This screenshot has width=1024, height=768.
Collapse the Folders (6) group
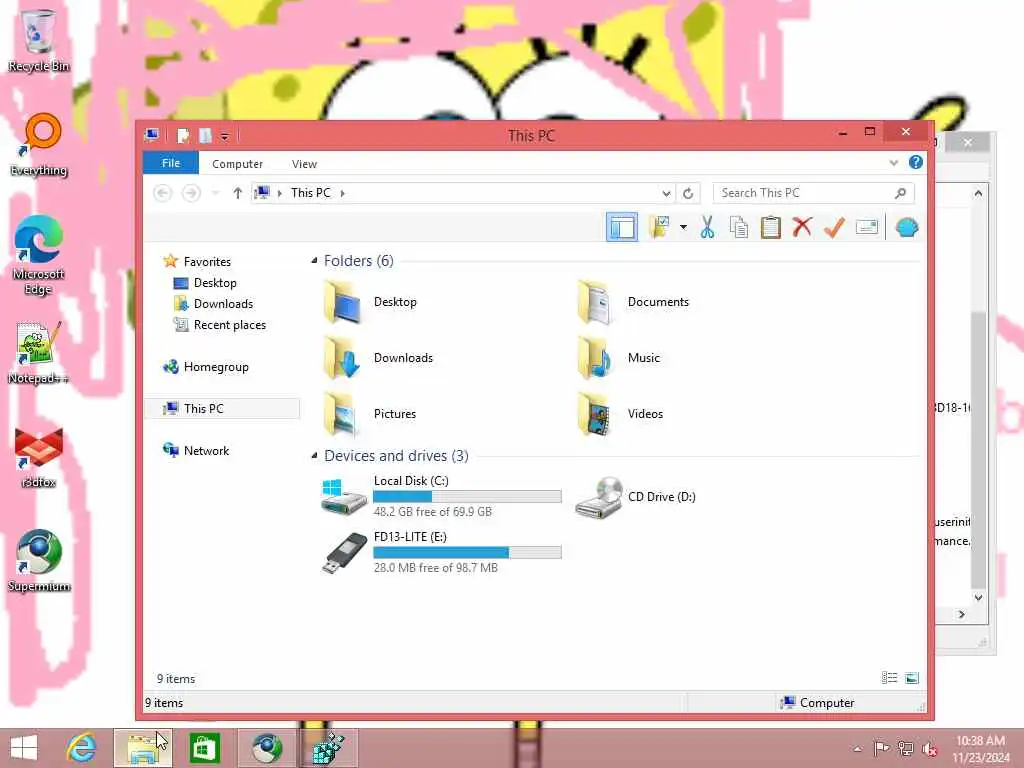tap(314, 261)
